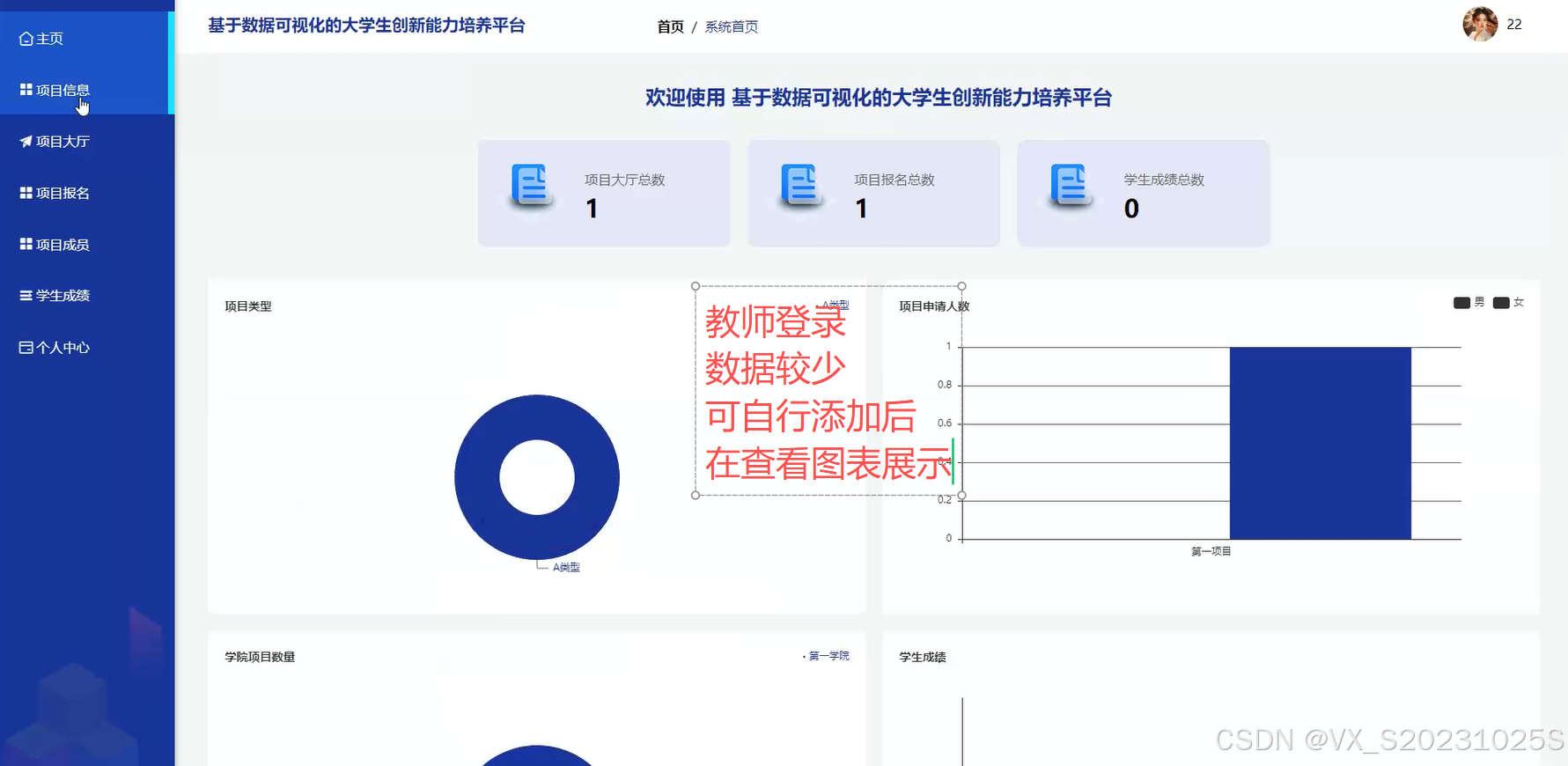Click the platform title in header

click(366, 26)
